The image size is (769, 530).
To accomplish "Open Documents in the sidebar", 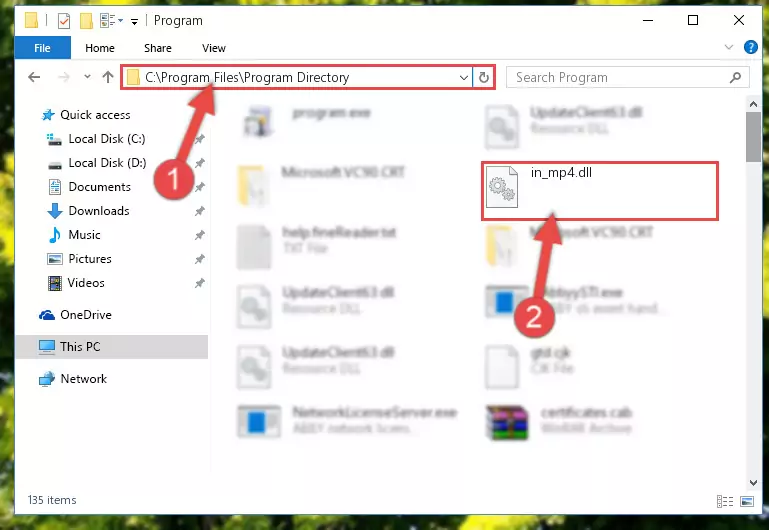I will tap(100, 187).
